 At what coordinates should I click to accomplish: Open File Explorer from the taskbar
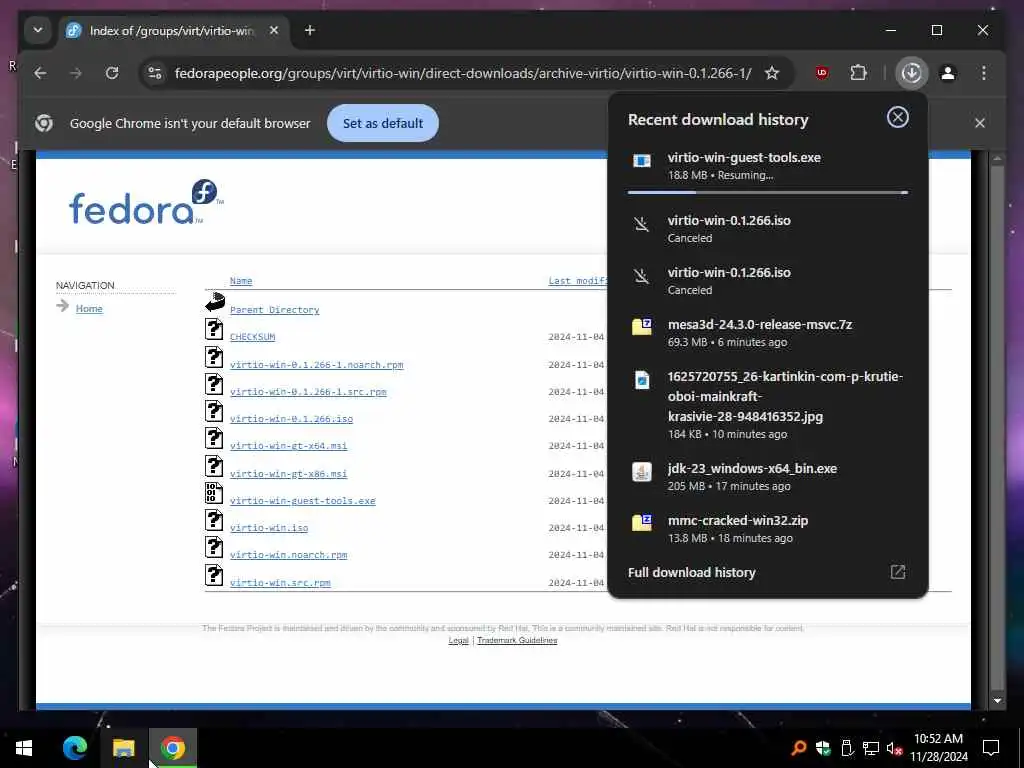(x=123, y=748)
